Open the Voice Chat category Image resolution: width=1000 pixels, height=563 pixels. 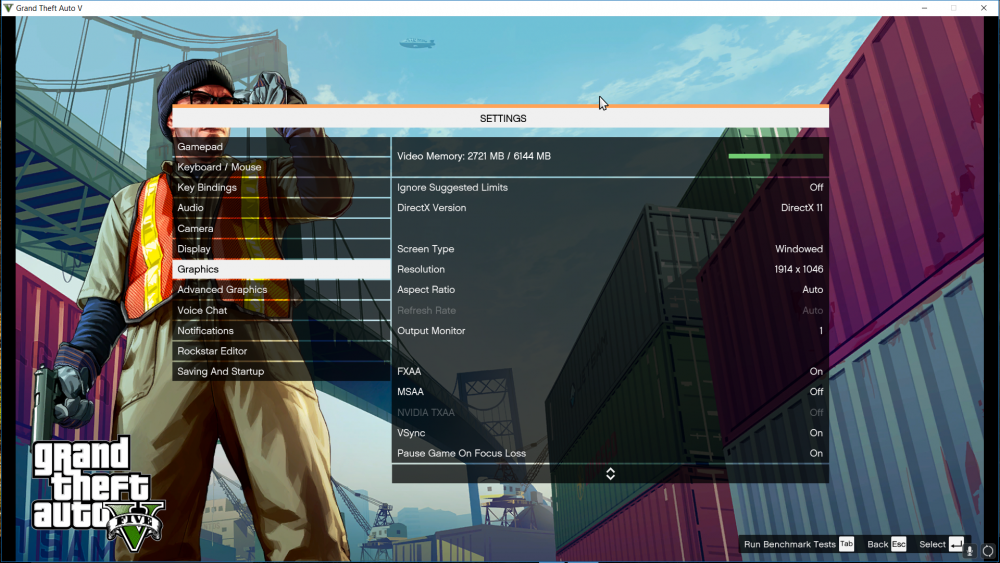pyautogui.click(x=281, y=311)
